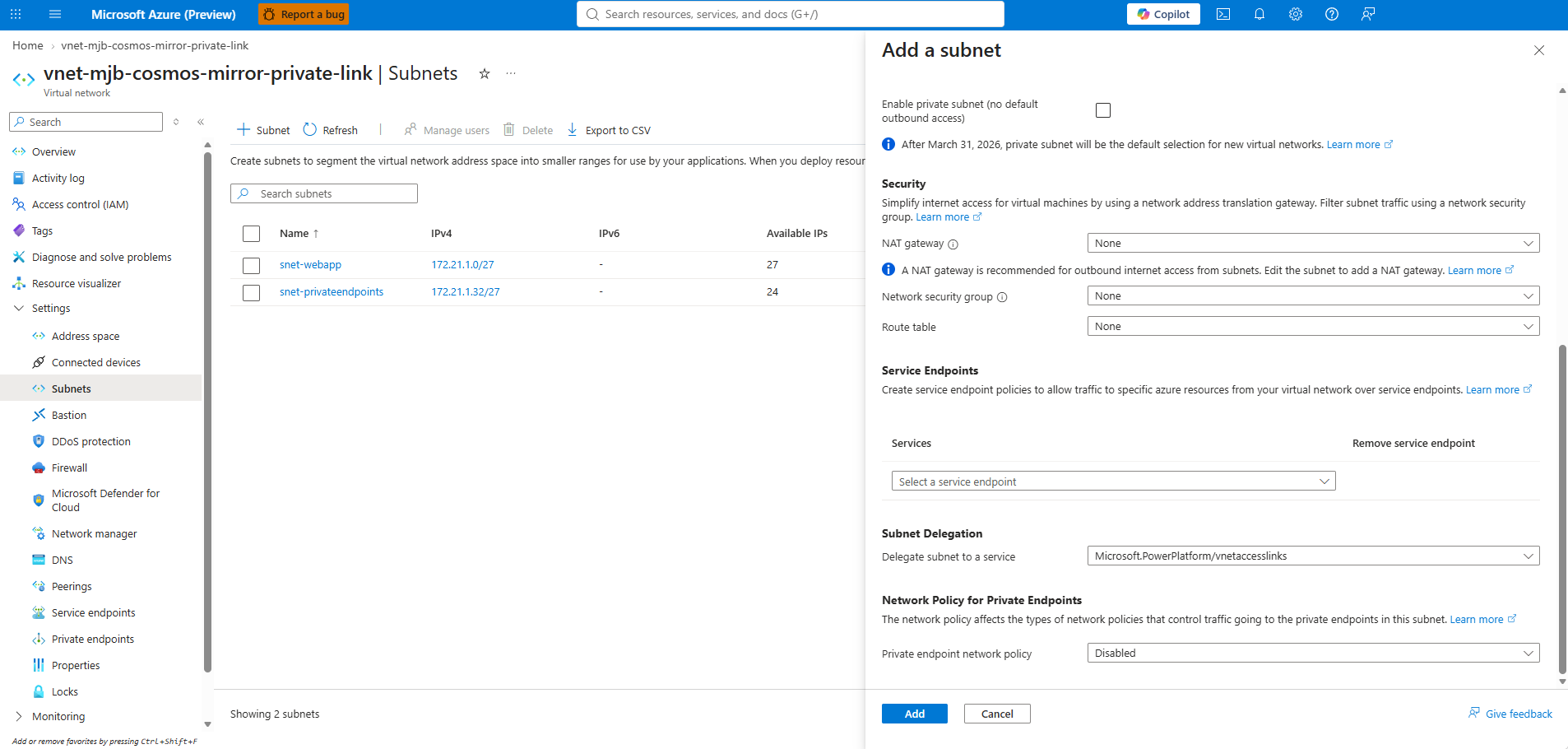The width and height of the screenshot is (1568, 749).
Task: Open Delegate subnet to a service dropdown
Action: (1313, 556)
